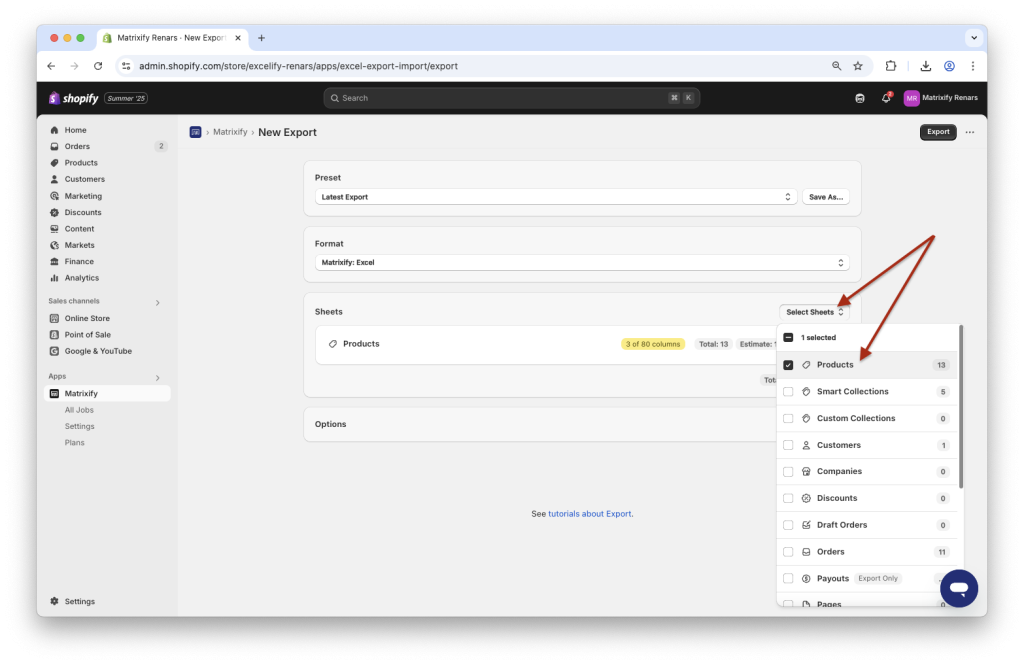The image size is (1024, 665).
Task: Click the 1 selected master checkbox
Action: (x=788, y=337)
